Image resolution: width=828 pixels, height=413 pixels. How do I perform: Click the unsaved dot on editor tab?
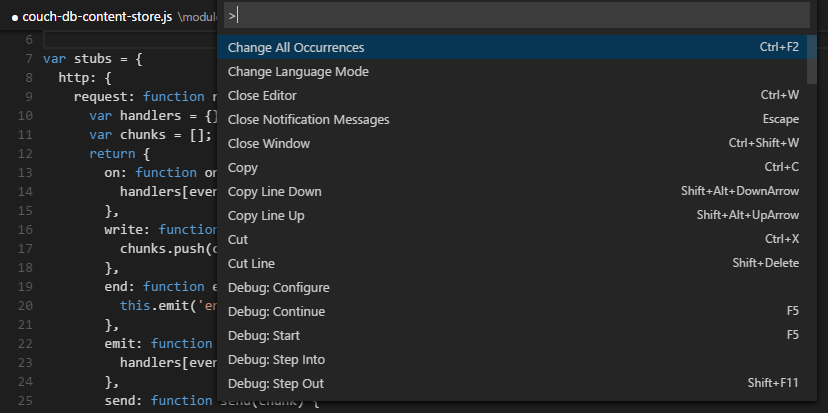point(16,17)
